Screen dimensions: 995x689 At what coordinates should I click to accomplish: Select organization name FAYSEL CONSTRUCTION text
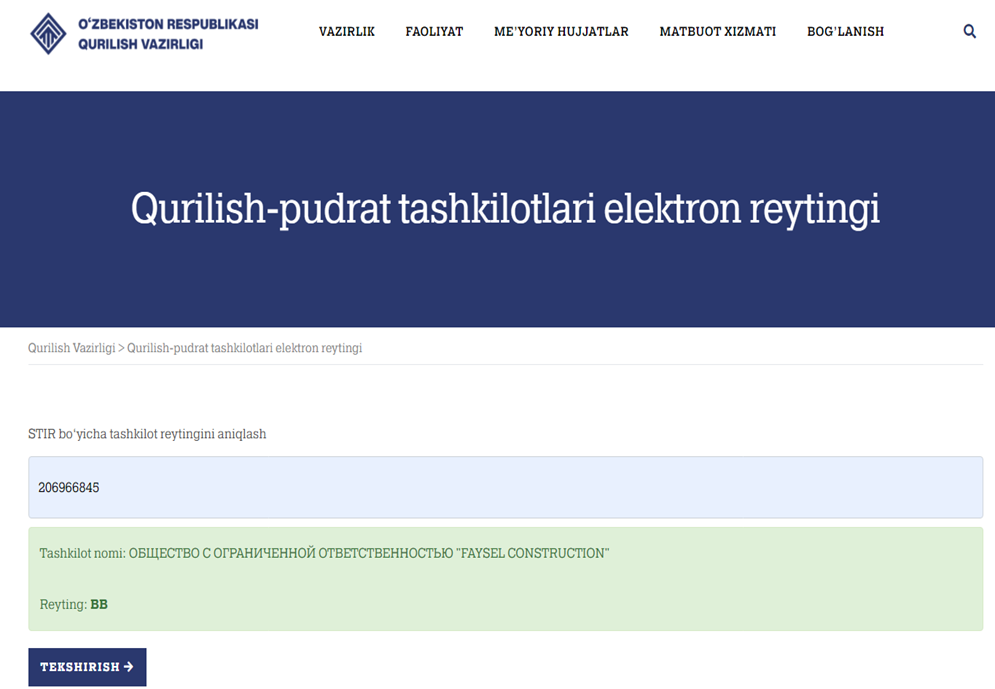point(532,553)
